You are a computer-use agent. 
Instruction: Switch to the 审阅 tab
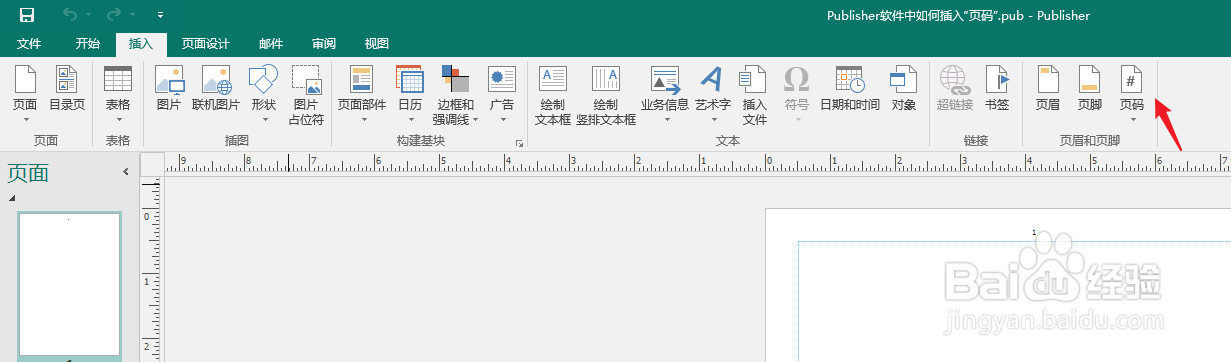pos(323,44)
